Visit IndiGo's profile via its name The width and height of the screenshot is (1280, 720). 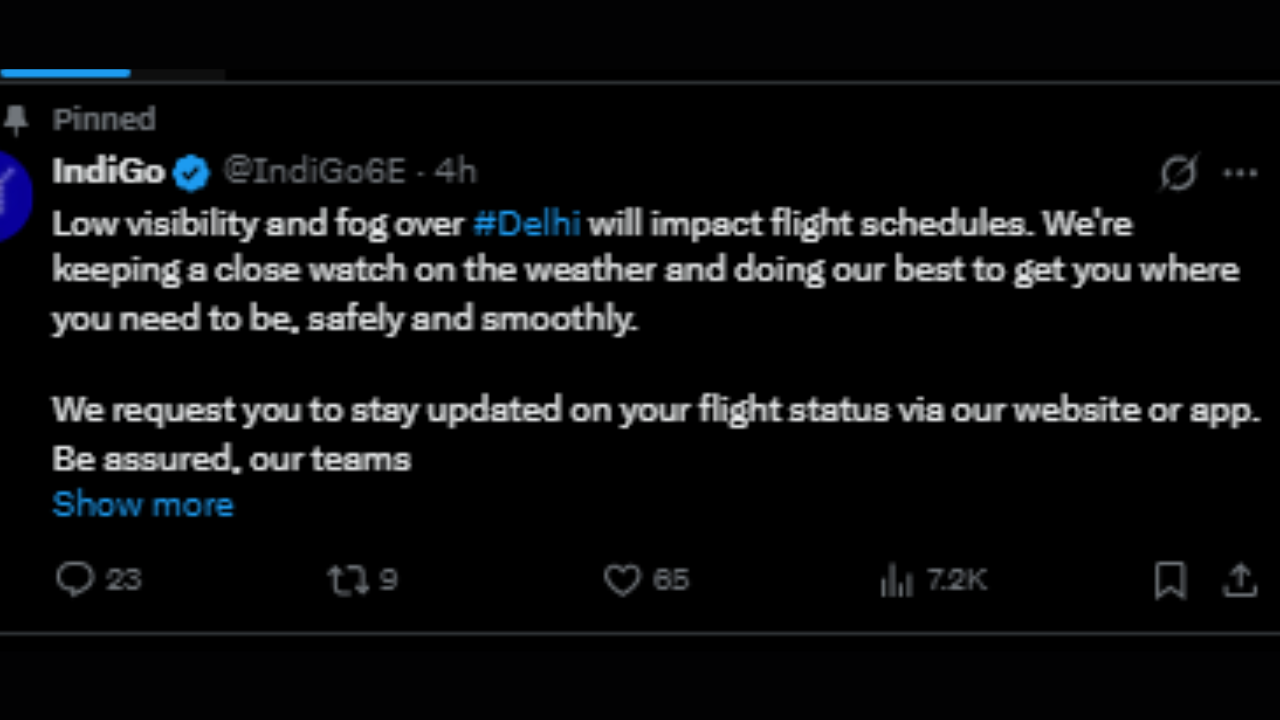[108, 170]
